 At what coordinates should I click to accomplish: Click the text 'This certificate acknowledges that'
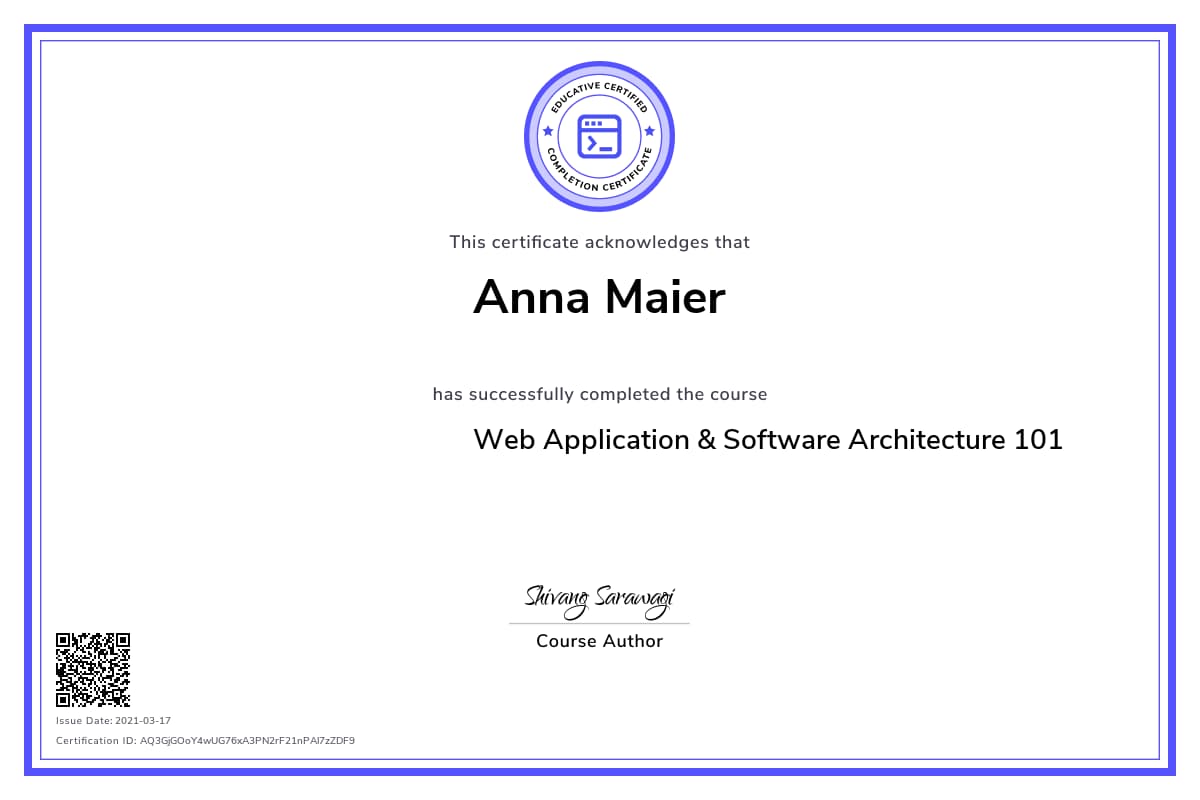[x=600, y=242]
